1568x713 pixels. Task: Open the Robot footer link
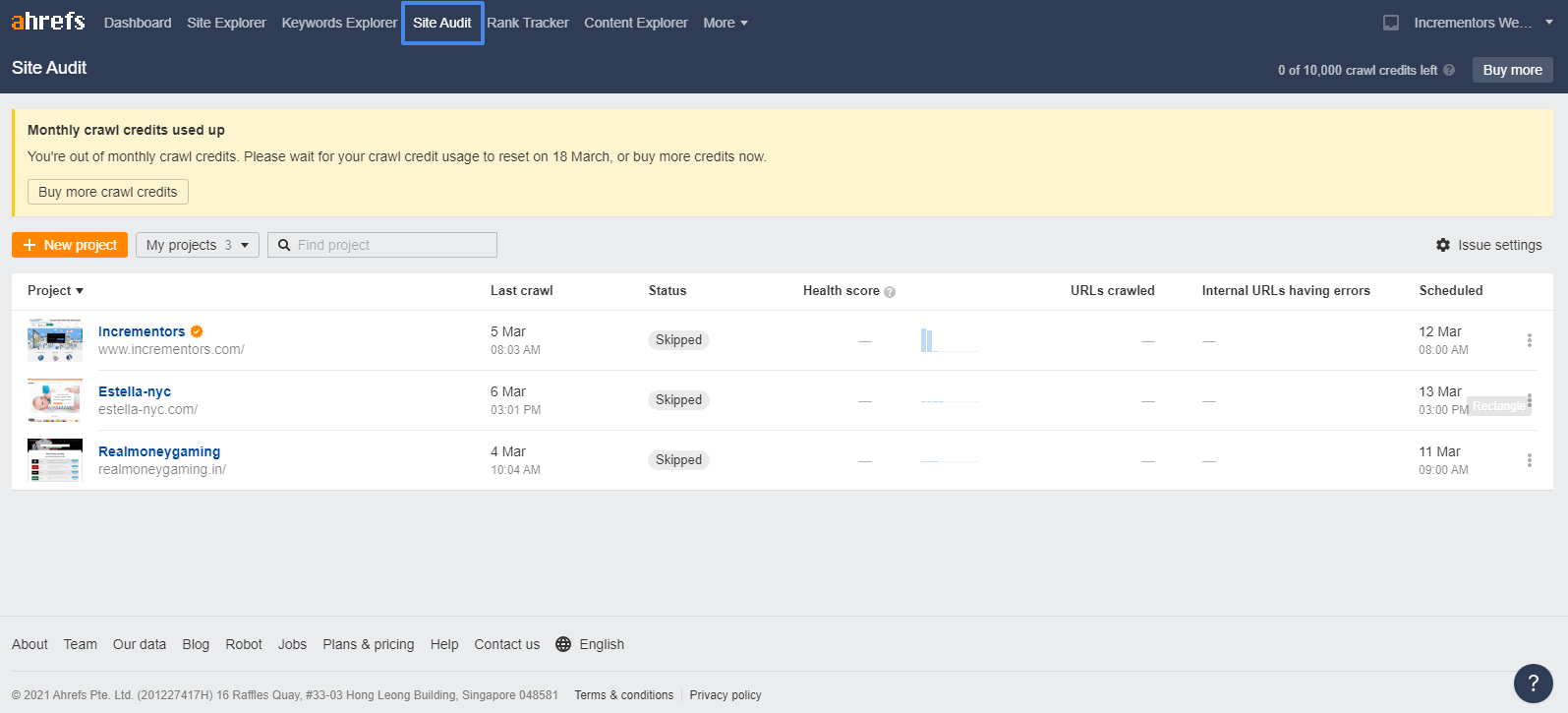[244, 644]
